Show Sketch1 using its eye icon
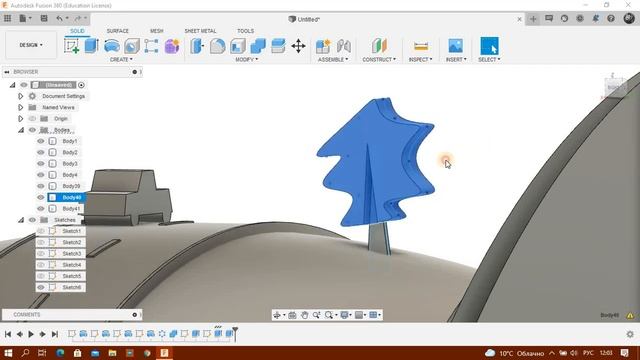Screen dimensions: 640x360 pos(40,231)
